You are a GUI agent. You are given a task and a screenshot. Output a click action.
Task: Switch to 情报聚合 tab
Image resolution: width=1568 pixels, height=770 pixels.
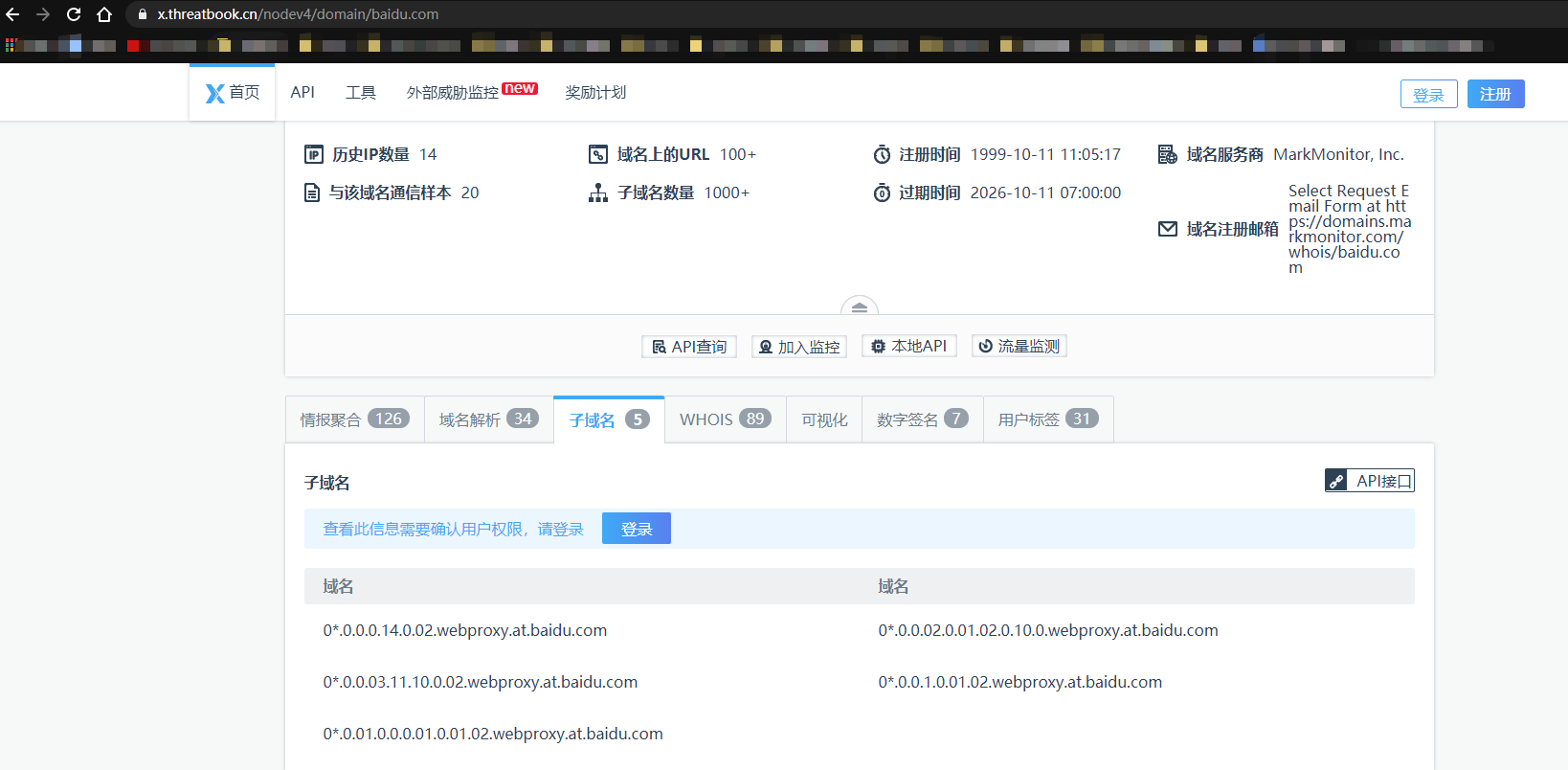coord(355,419)
